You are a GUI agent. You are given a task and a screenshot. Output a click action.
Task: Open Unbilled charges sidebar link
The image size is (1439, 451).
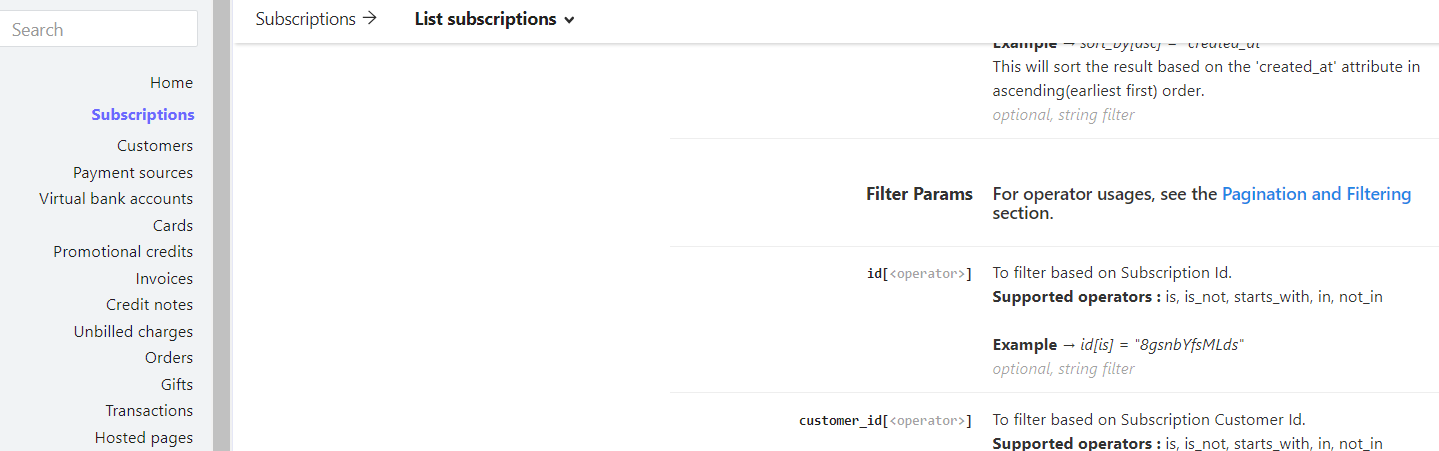pos(133,332)
